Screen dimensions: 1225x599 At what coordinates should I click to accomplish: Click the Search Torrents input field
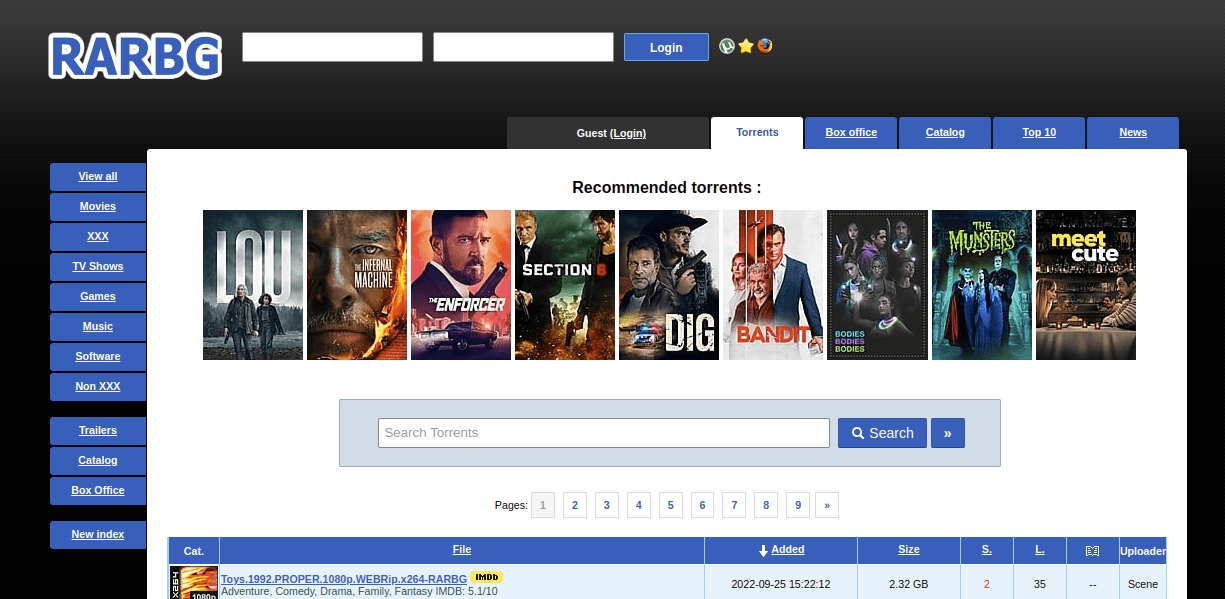603,433
